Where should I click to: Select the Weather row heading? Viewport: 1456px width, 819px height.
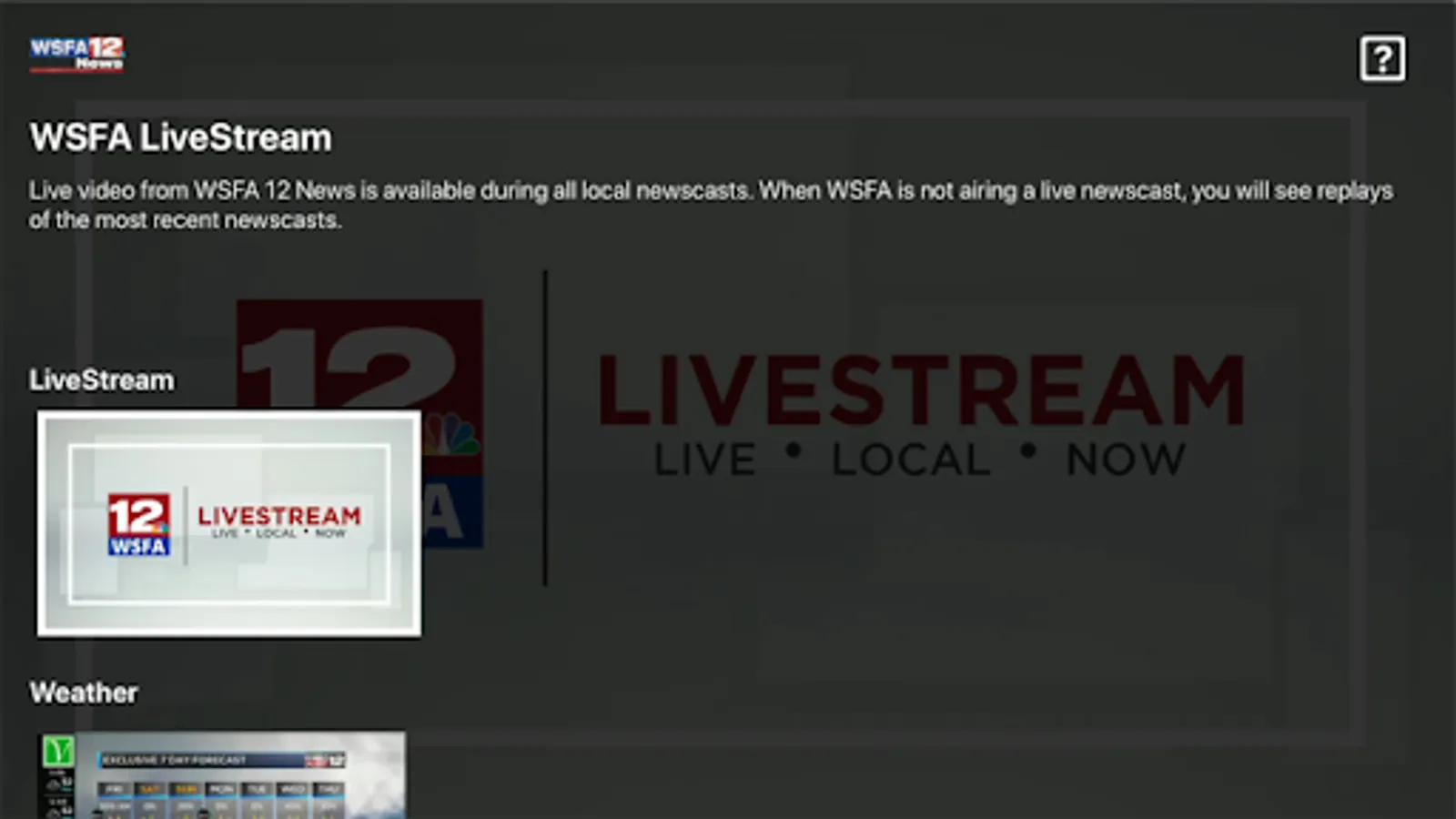tap(84, 693)
